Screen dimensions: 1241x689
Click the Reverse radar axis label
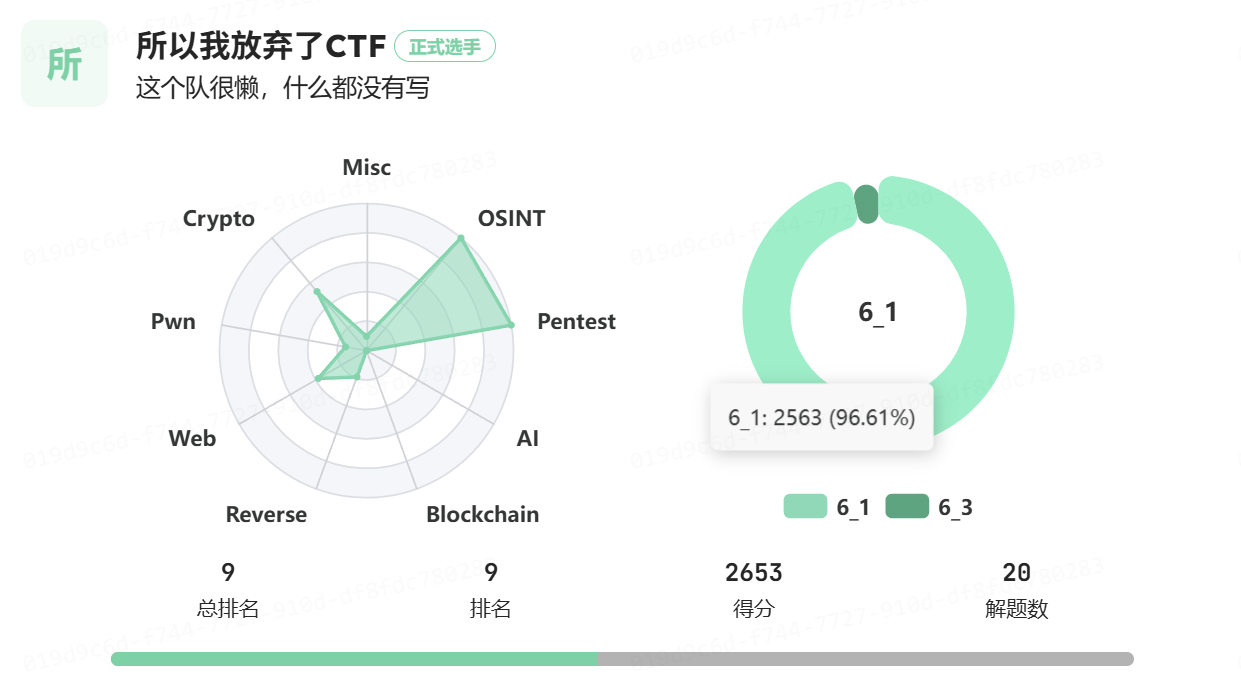click(266, 514)
